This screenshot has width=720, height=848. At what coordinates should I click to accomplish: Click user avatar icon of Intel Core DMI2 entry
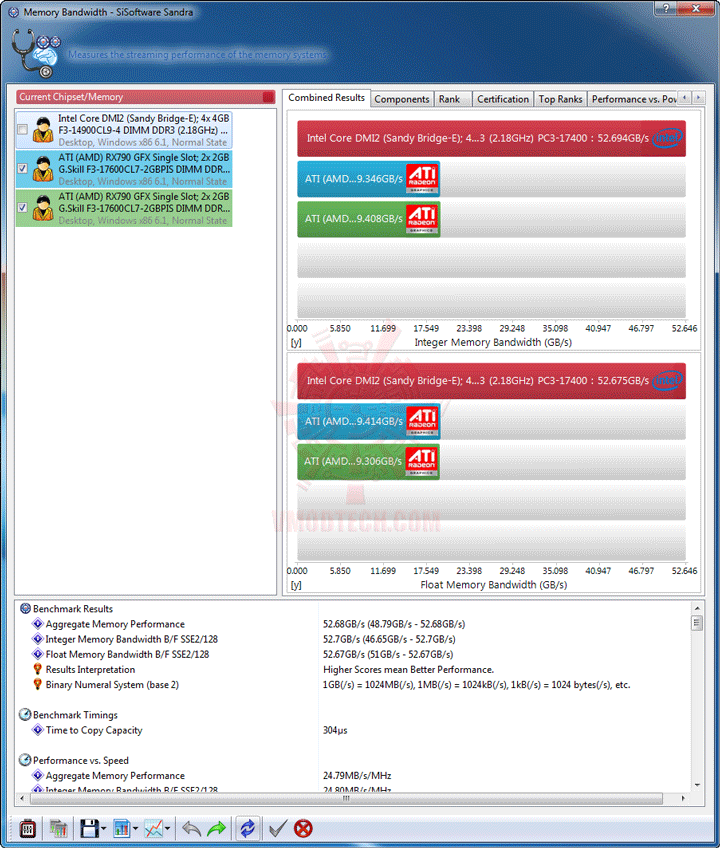[43, 130]
